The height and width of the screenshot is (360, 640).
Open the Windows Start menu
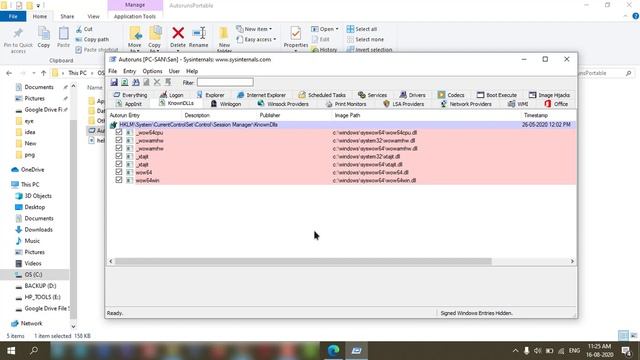11,350
